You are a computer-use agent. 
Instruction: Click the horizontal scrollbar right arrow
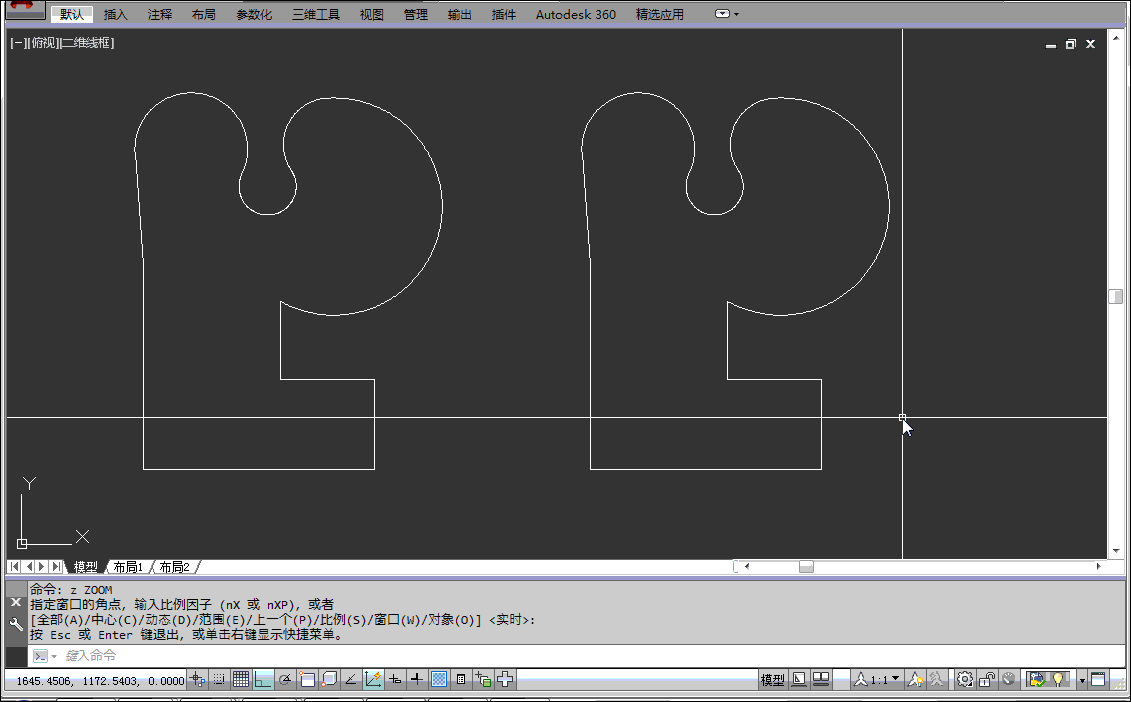[x=1099, y=567]
